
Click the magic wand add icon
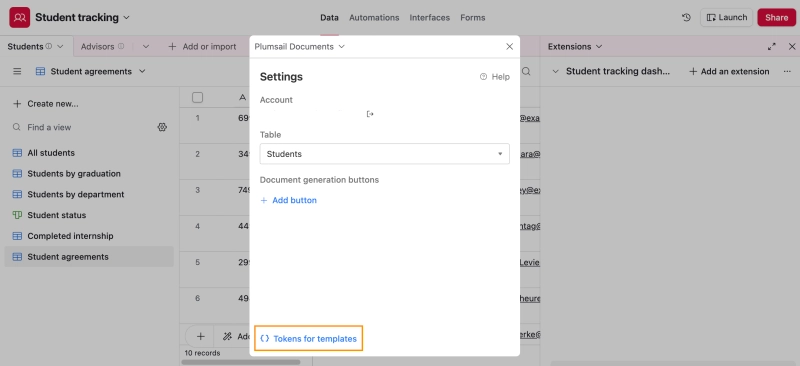coord(228,336)
